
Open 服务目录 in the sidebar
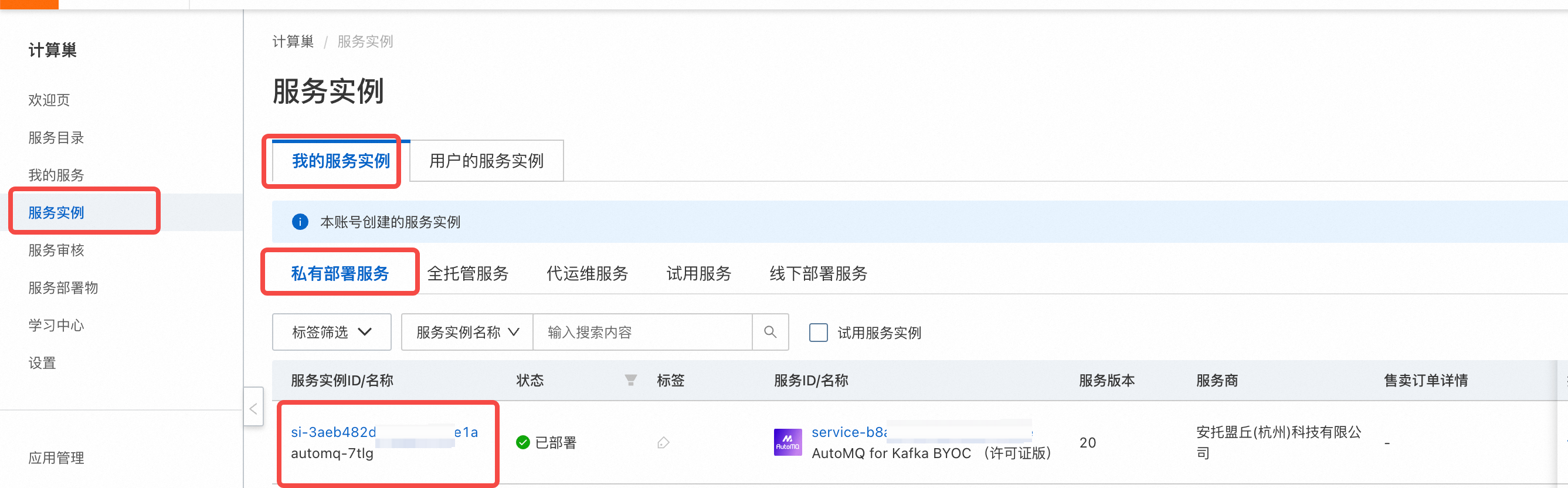point(56,137)
